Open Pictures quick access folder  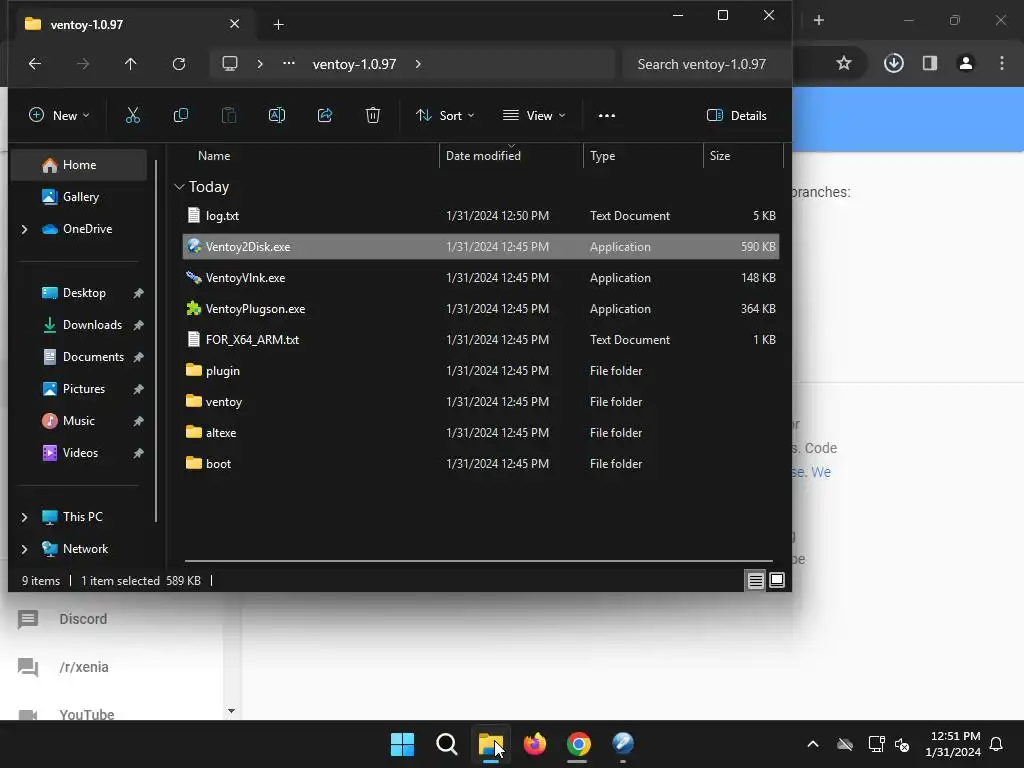click(x=84, y=389)
